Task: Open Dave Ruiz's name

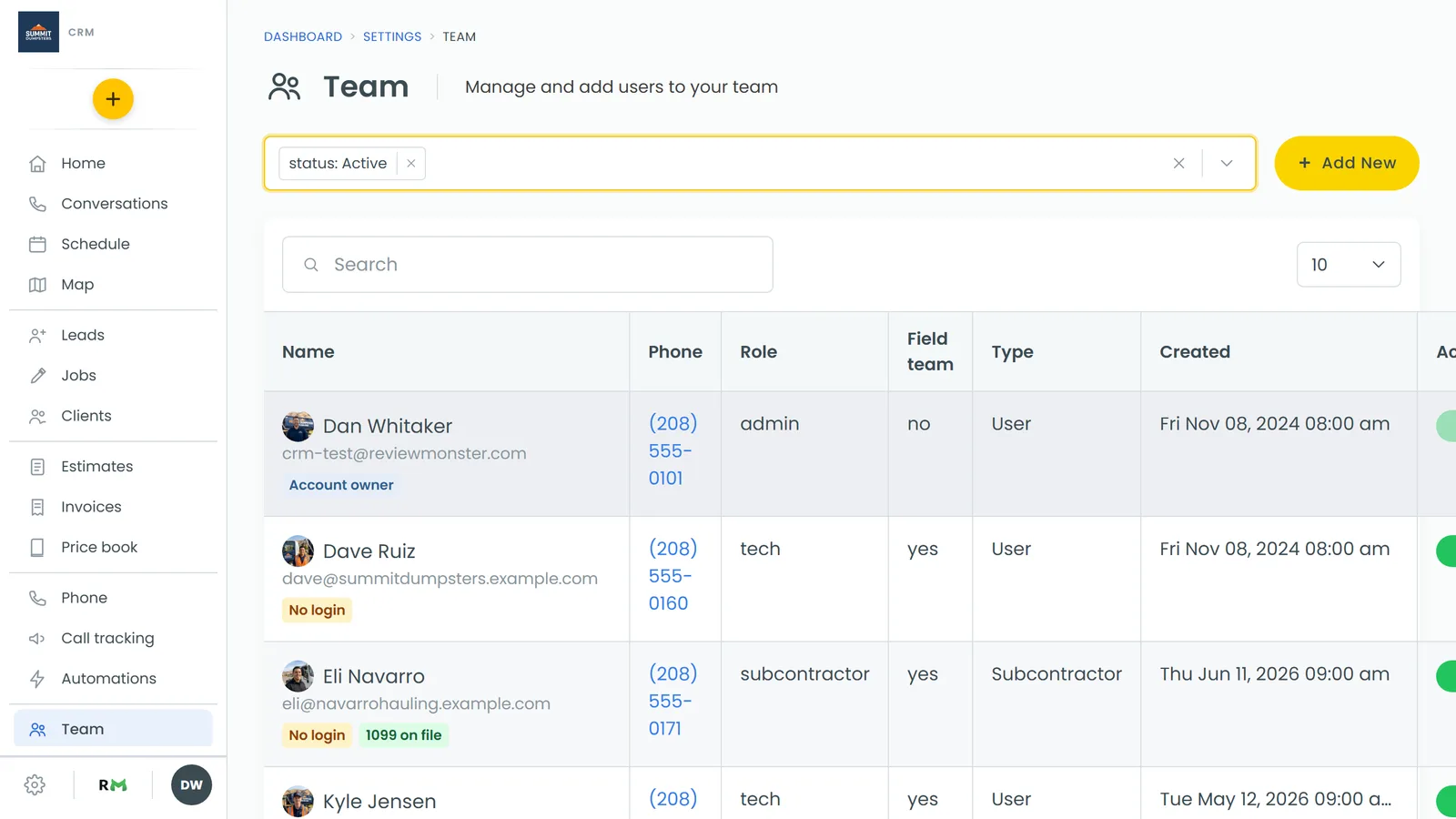Action: pos(369,551)
